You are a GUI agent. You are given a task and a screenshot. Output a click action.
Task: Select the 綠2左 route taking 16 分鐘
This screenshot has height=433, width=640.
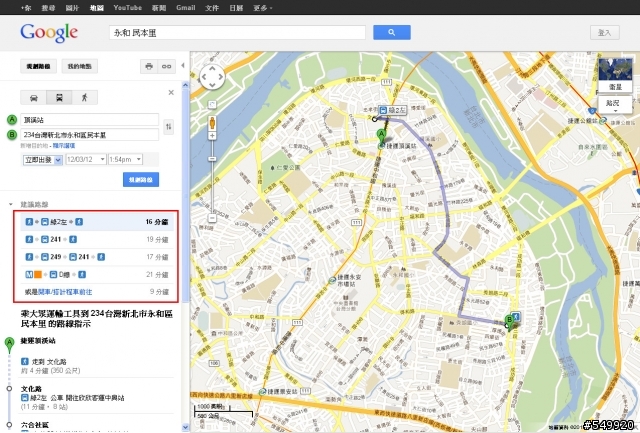[x=97, y=222]
